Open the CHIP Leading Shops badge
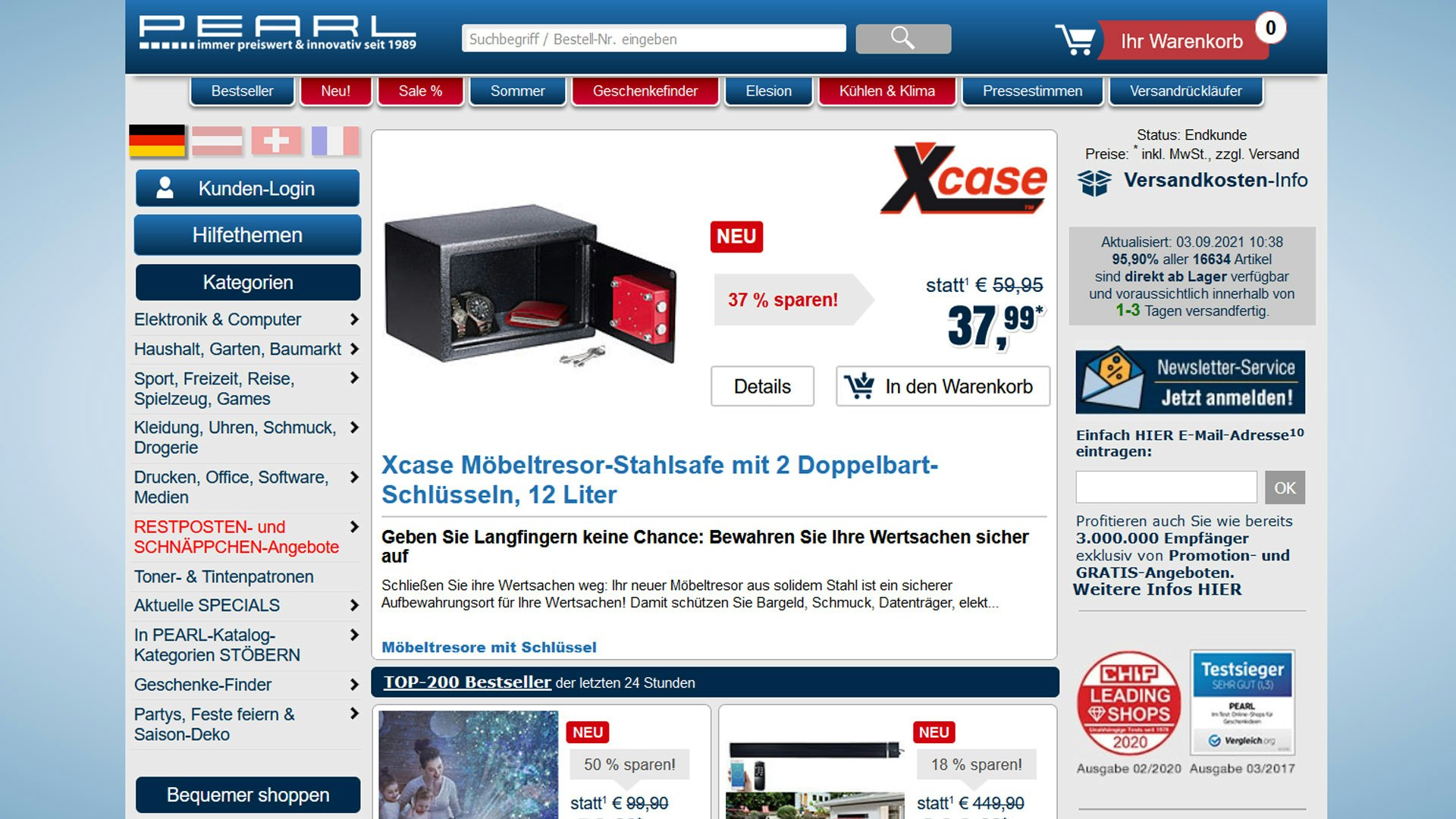The height and width of the screenshot is (819, 1456). pos(1129,703)
